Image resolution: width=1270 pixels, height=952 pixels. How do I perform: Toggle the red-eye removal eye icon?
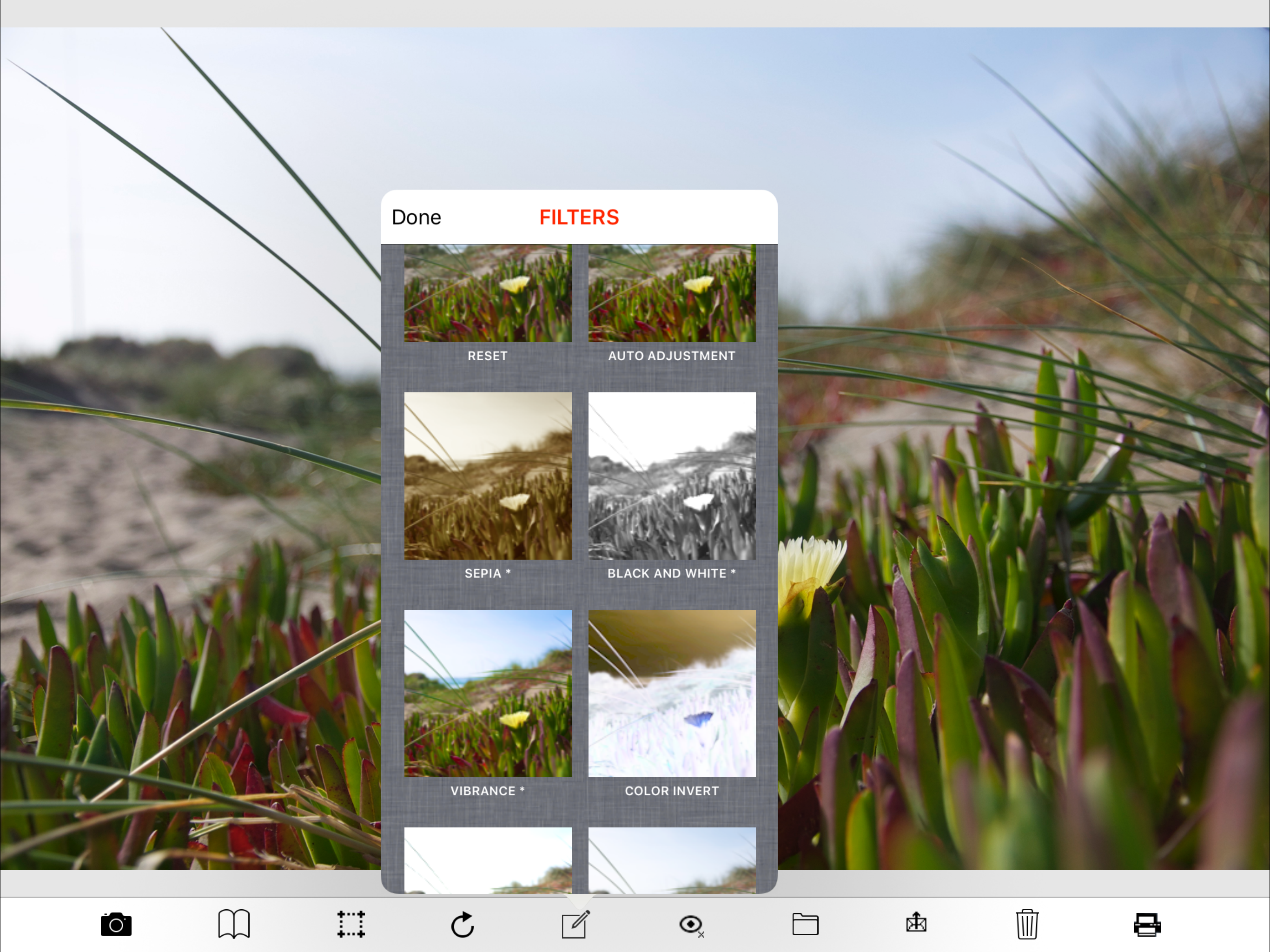pyautogui.click(x=691, y=925)
